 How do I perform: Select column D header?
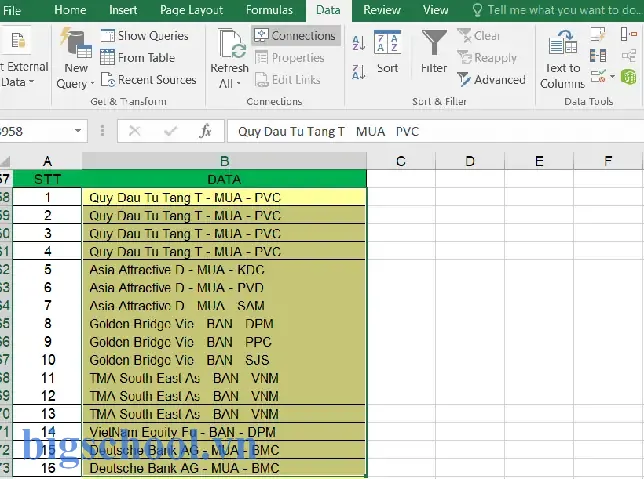click(x=470, y=161)
